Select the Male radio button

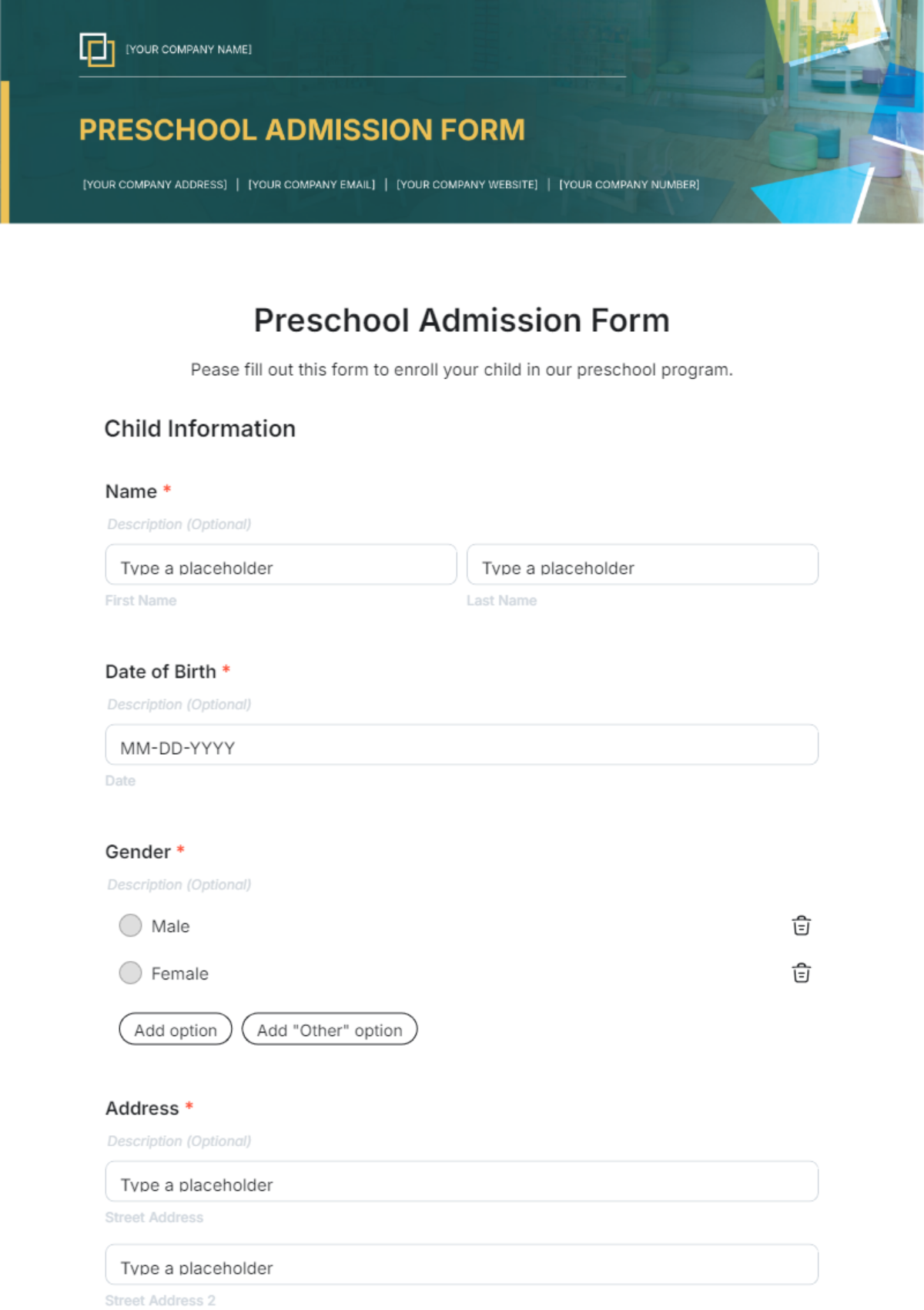coord(130,926)
